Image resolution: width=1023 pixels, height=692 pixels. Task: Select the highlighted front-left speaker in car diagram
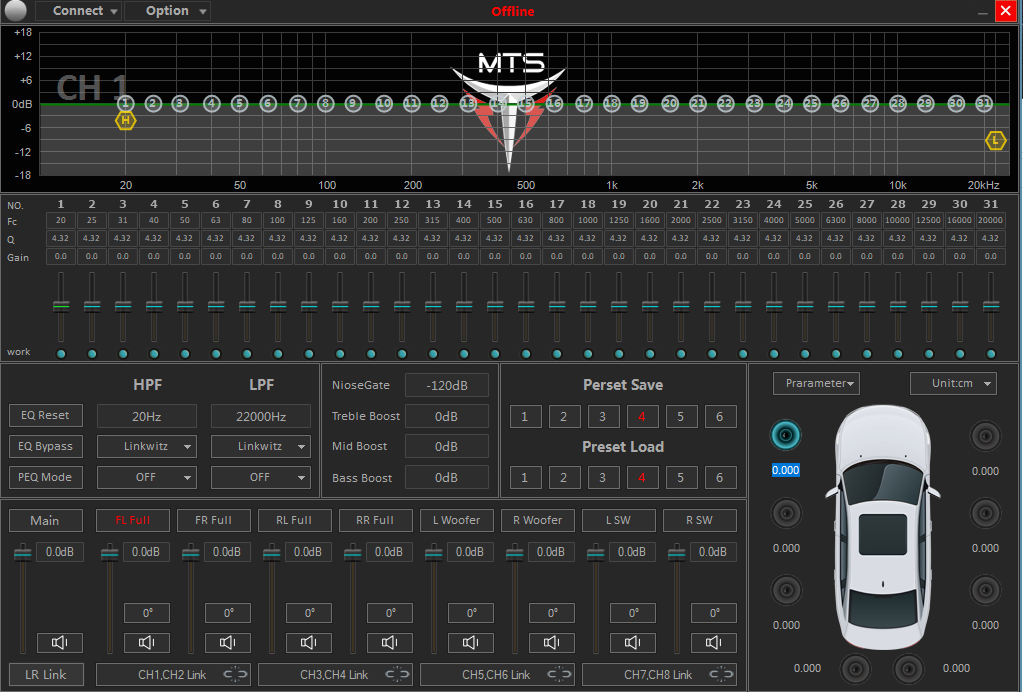[x=786, y=435]
